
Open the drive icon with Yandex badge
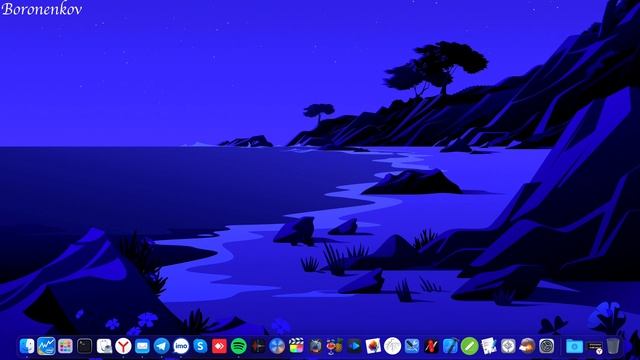point(594,347)
